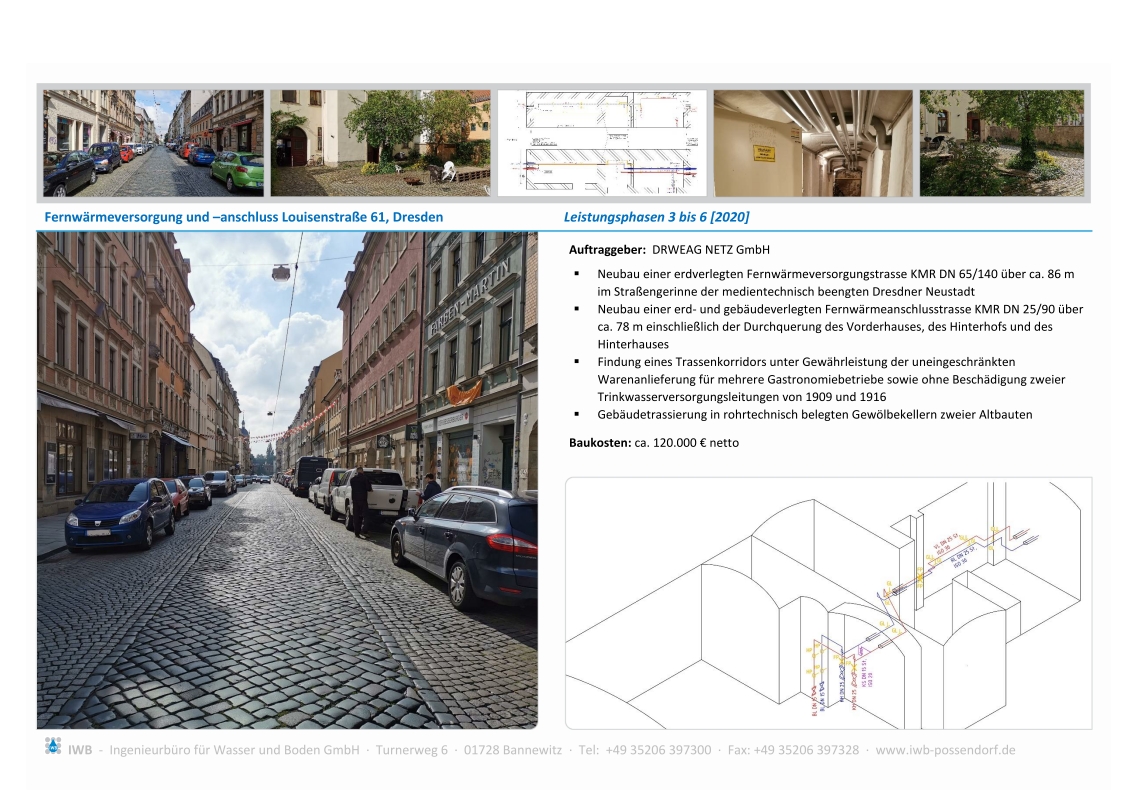The height and width of the screenshot is (794, 1123).
Task: Select the courtyard archway thumbnail
Action: pyautogui.click(x=380, y=143)
